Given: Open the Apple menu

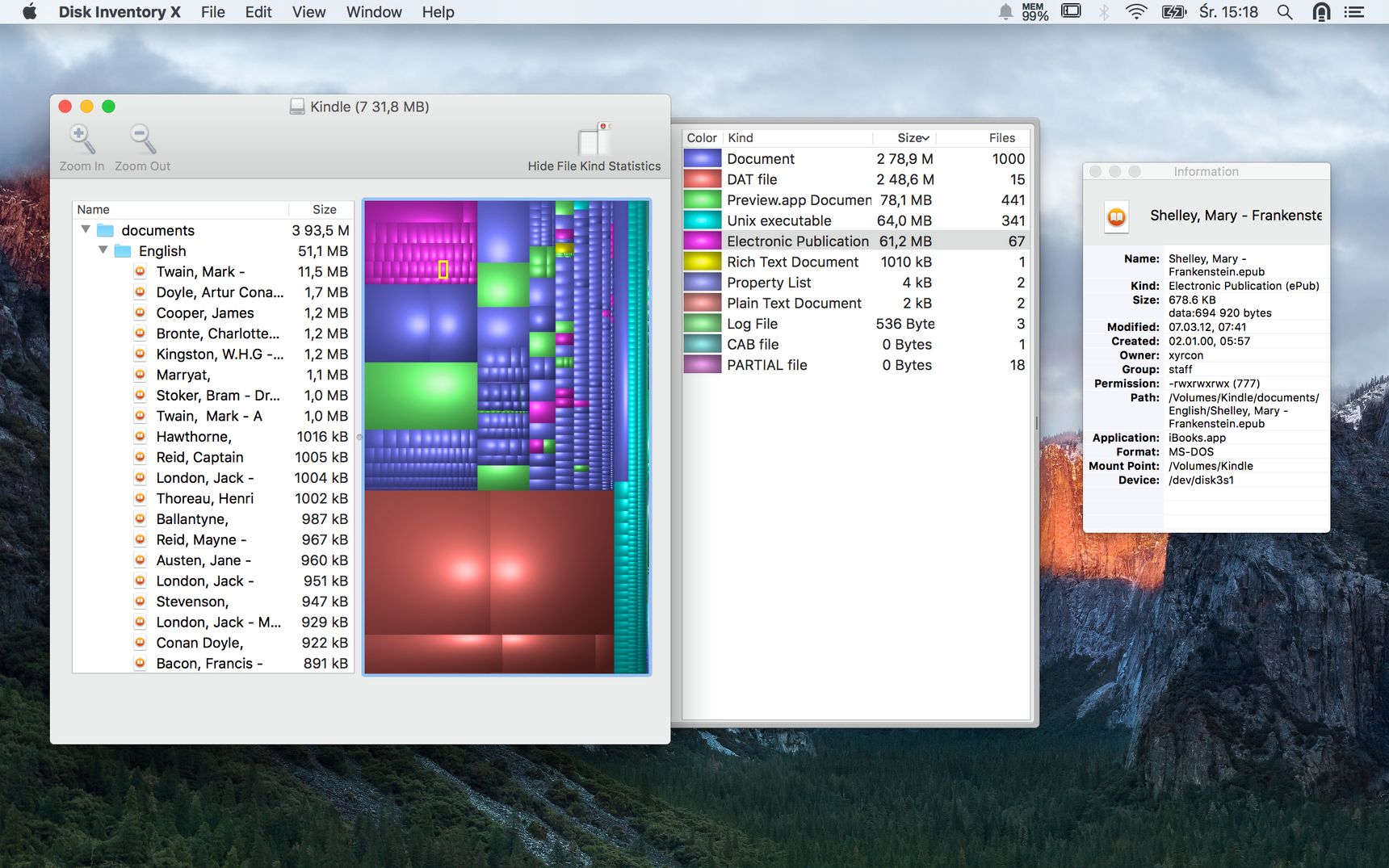Looking at the screenshot, I should 30,11.
